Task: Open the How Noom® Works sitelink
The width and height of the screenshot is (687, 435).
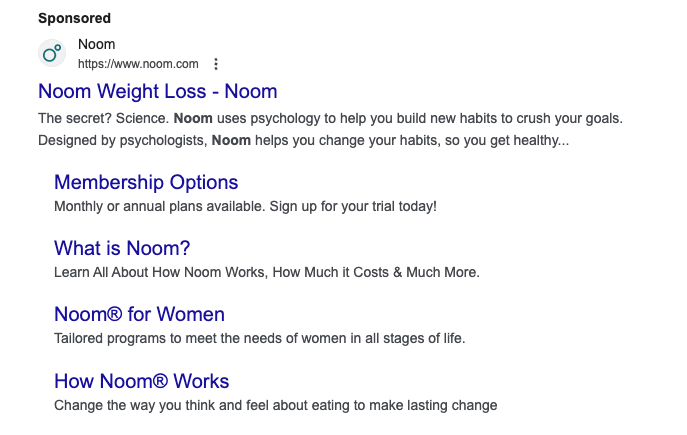Action: point(142,381)
